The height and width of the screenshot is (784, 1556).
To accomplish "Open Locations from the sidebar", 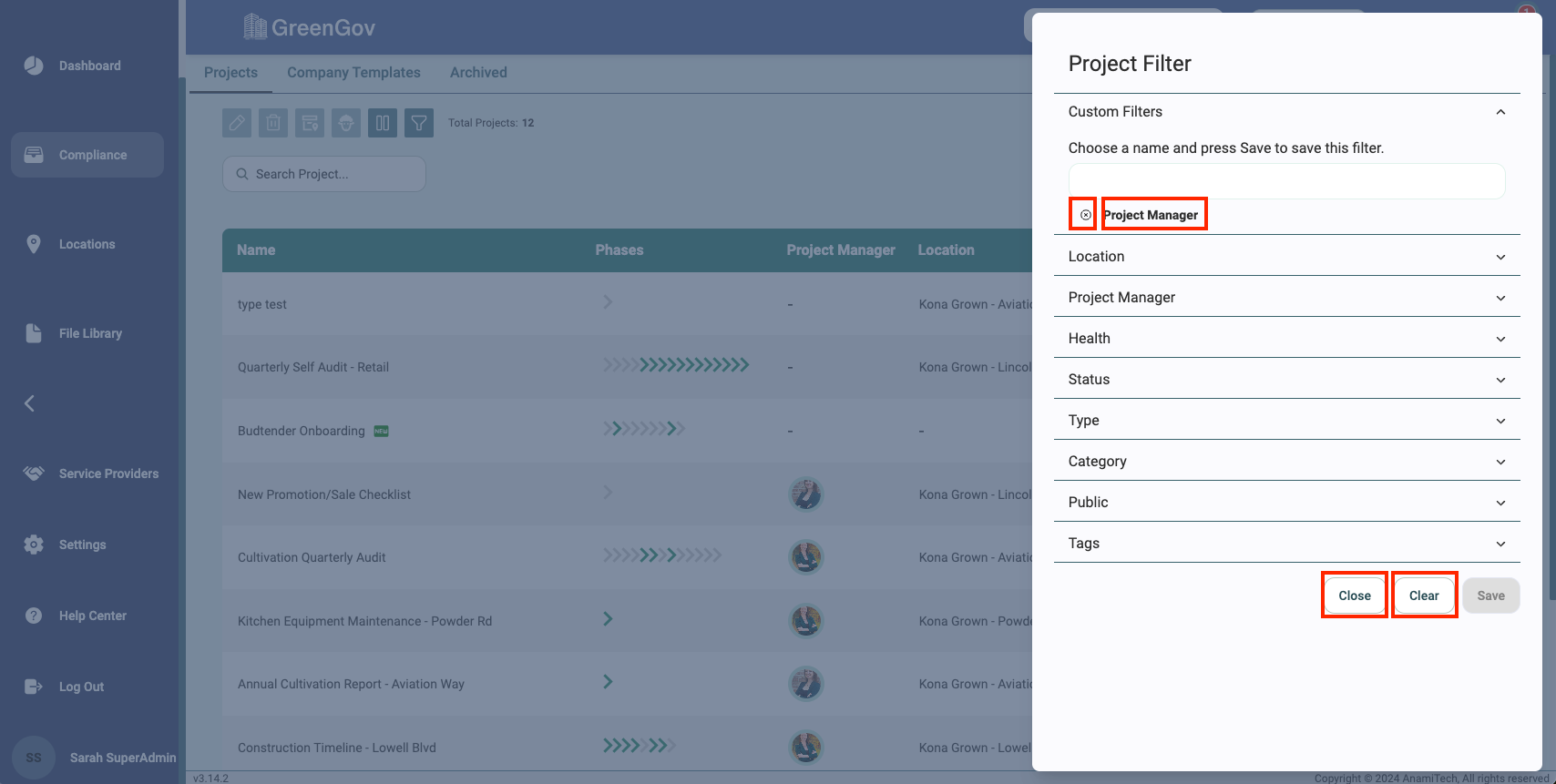I will [x=71, y=244].
